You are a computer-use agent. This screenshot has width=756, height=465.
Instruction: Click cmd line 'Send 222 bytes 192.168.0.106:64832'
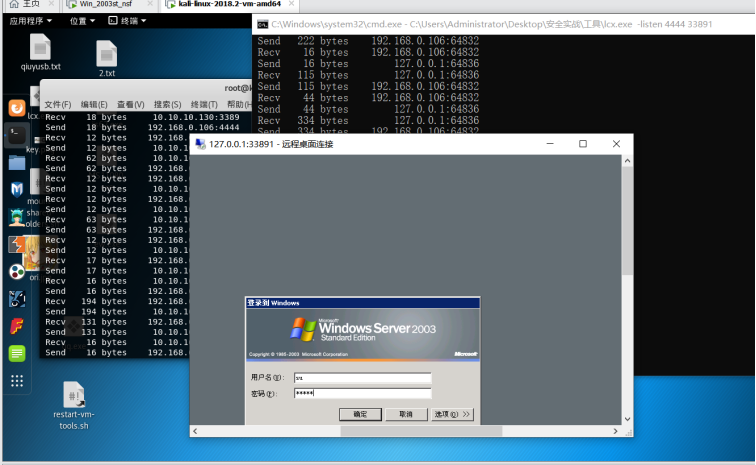pos(368,41)
